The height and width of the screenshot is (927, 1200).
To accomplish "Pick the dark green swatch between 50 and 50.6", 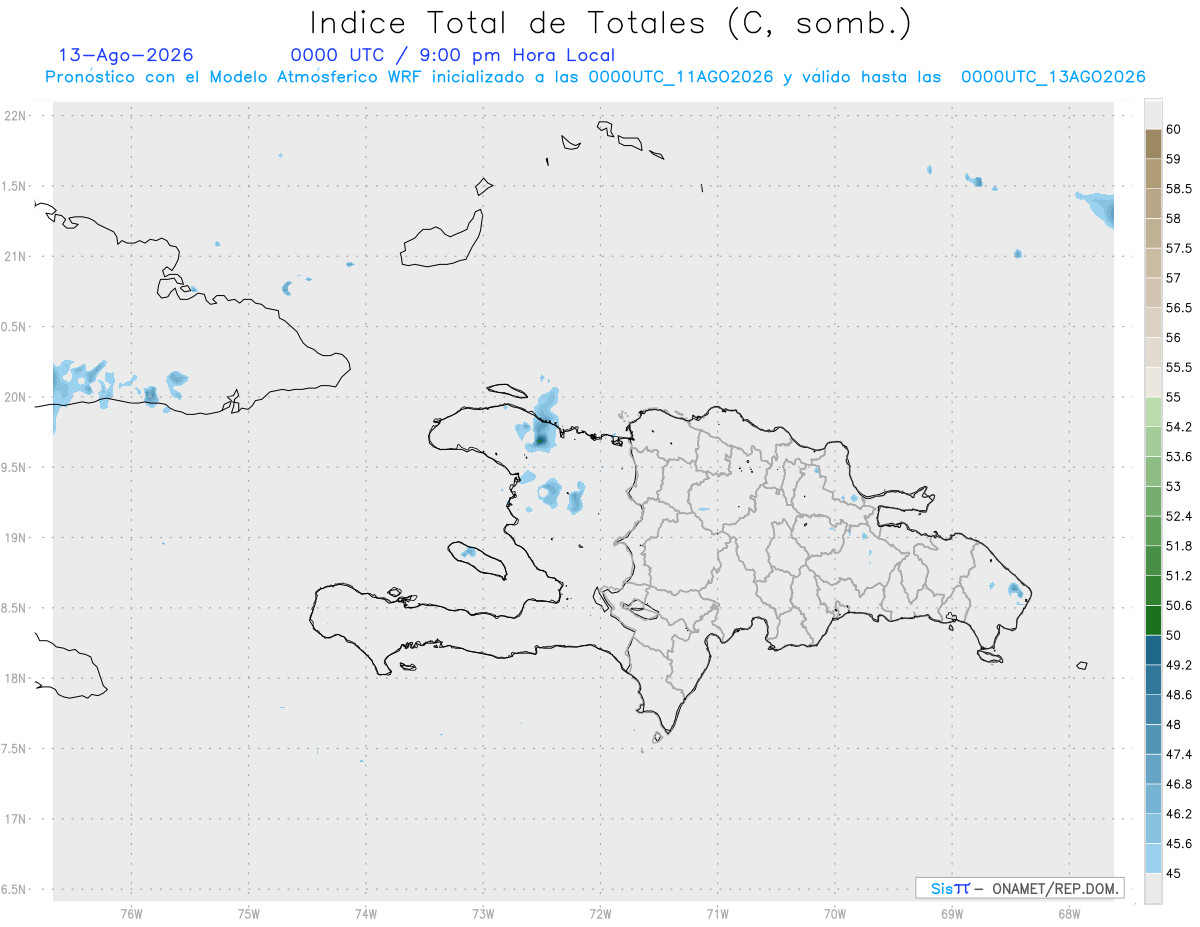I will click(1153, 621).
